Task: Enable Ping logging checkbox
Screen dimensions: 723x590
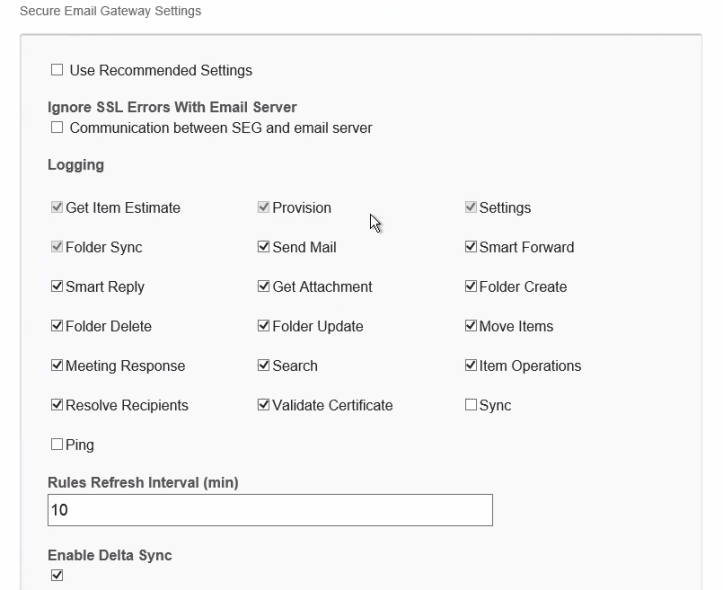Action: (x=56, y=444)
